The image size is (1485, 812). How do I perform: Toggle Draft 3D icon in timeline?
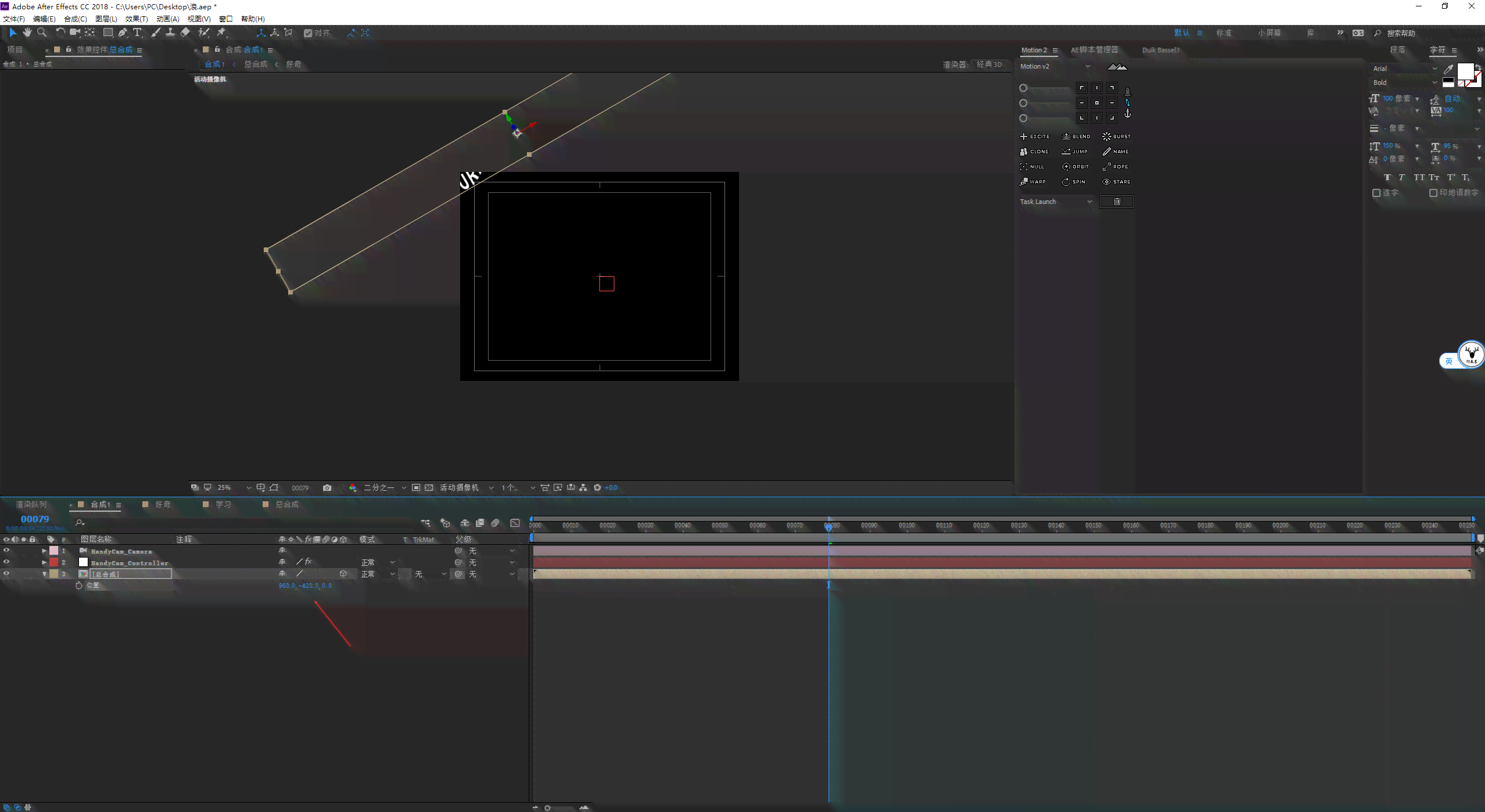[x=446, y=523]
